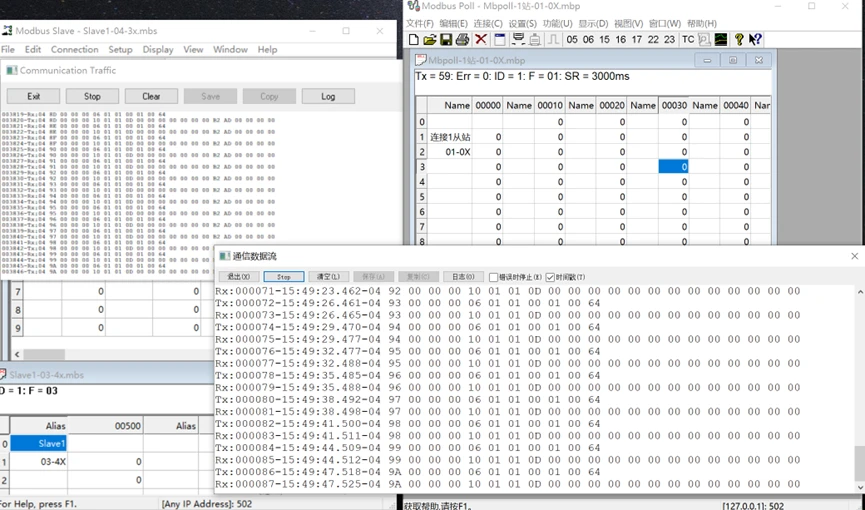The image size is (865, 510).
Task: Click Connect network icon in Modbus Poll toolbar
Action: pos(518,39)
